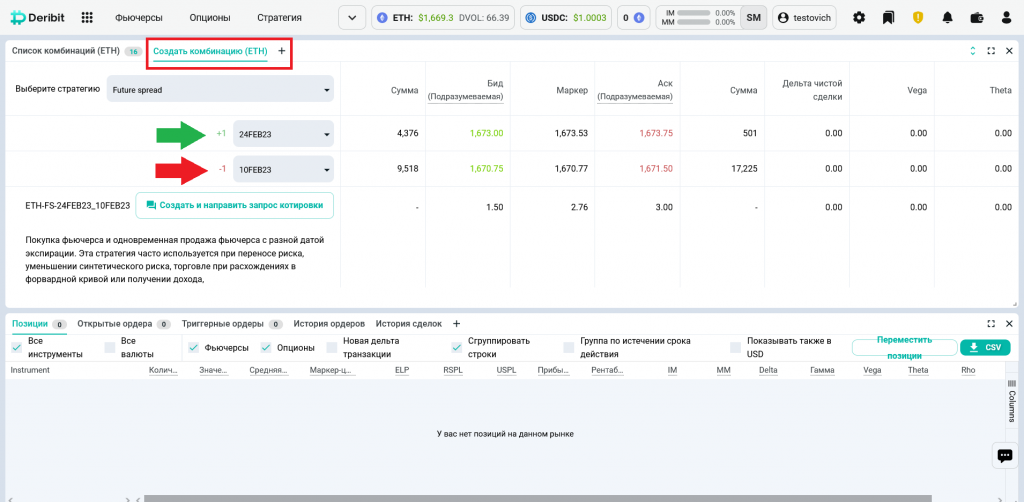This screenshot has height=502, width=1024.
Task: Download positions as CSV
Action: (x=984, y=347)
